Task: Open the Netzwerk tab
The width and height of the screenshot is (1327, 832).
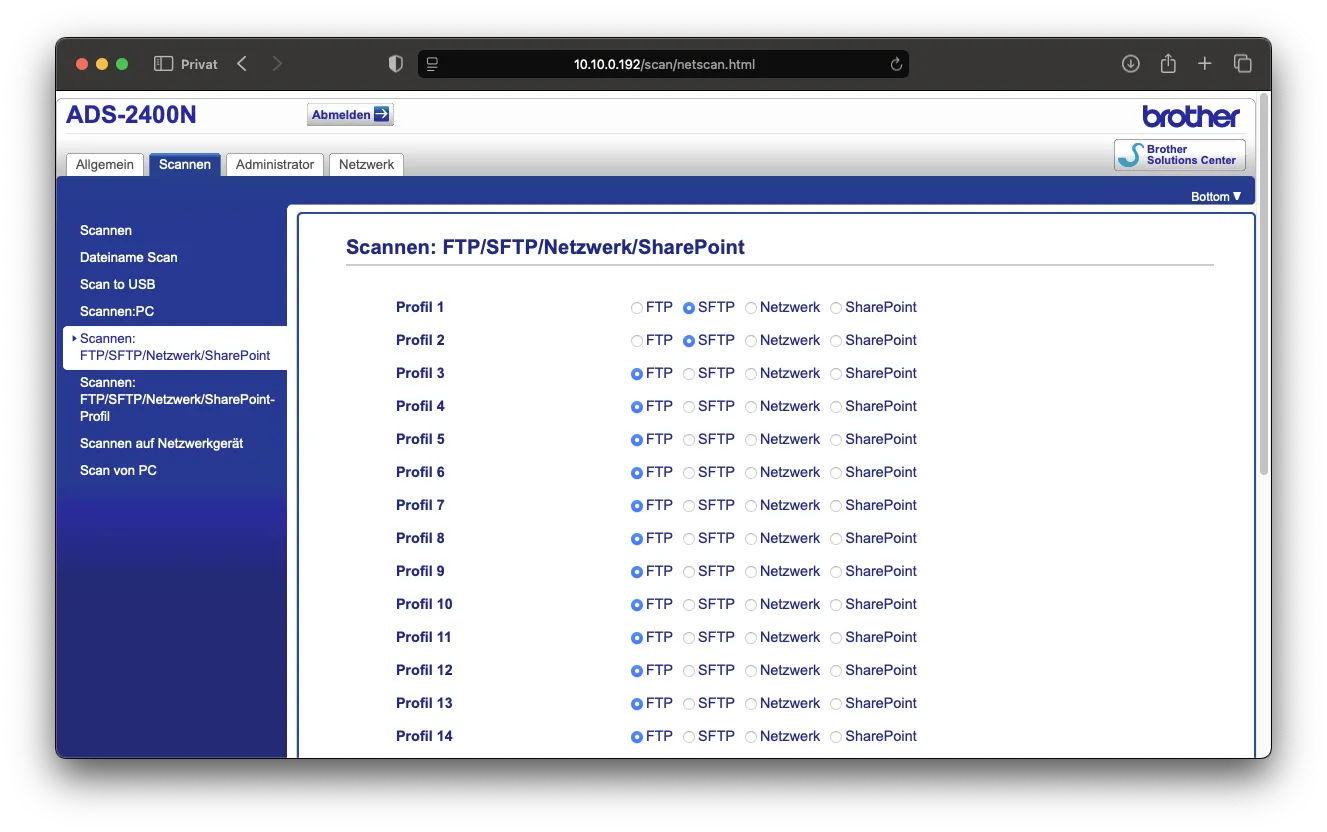Action: tap(366, 165)
